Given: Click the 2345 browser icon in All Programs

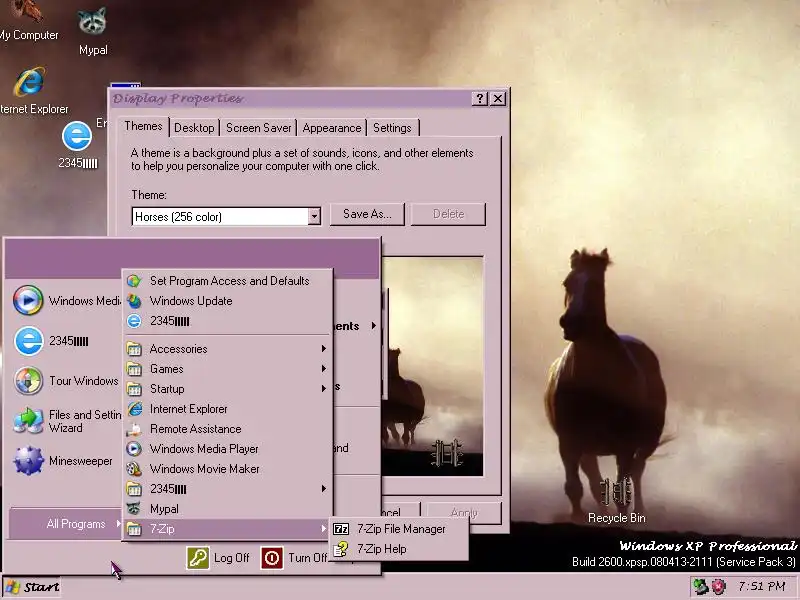Looking at the screenshot, I should [x=134, y=321].
